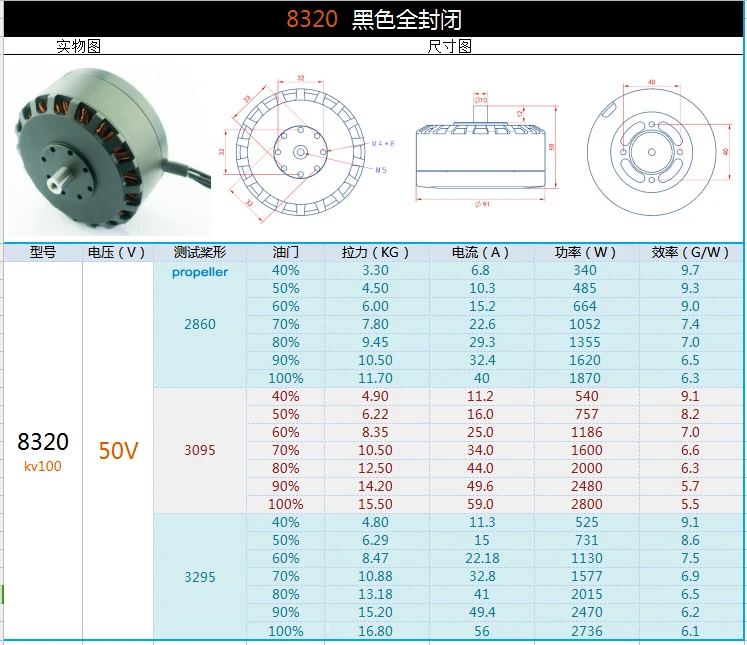This screenshot has height=645, width=747.
Task: Click the current value '10.3'
Action: pyautogui.click(x=482, y=288)
